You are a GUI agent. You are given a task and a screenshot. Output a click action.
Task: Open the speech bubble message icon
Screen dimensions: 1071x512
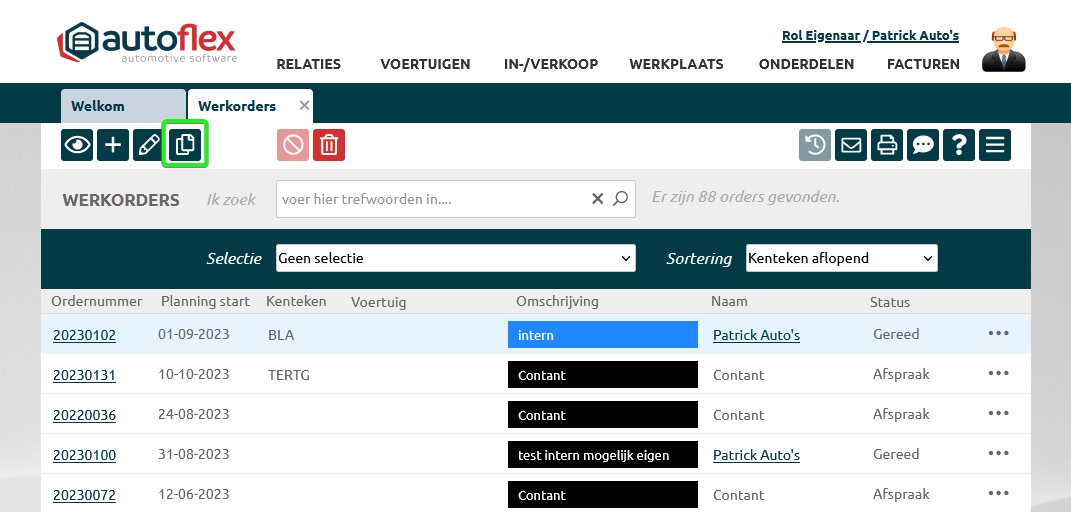click(x=923, y=145)
